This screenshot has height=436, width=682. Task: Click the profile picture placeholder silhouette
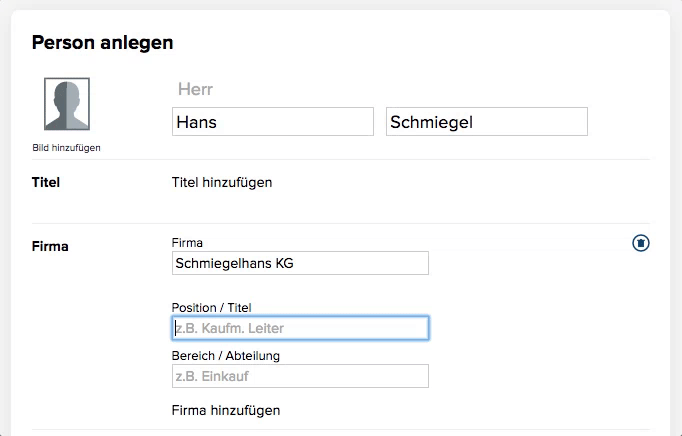tap(67, 104)
